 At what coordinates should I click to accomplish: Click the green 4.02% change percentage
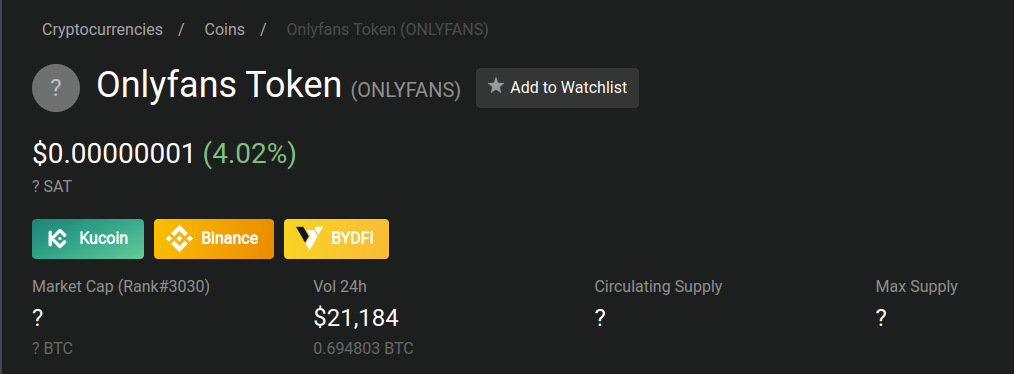(x=250, y=154)
